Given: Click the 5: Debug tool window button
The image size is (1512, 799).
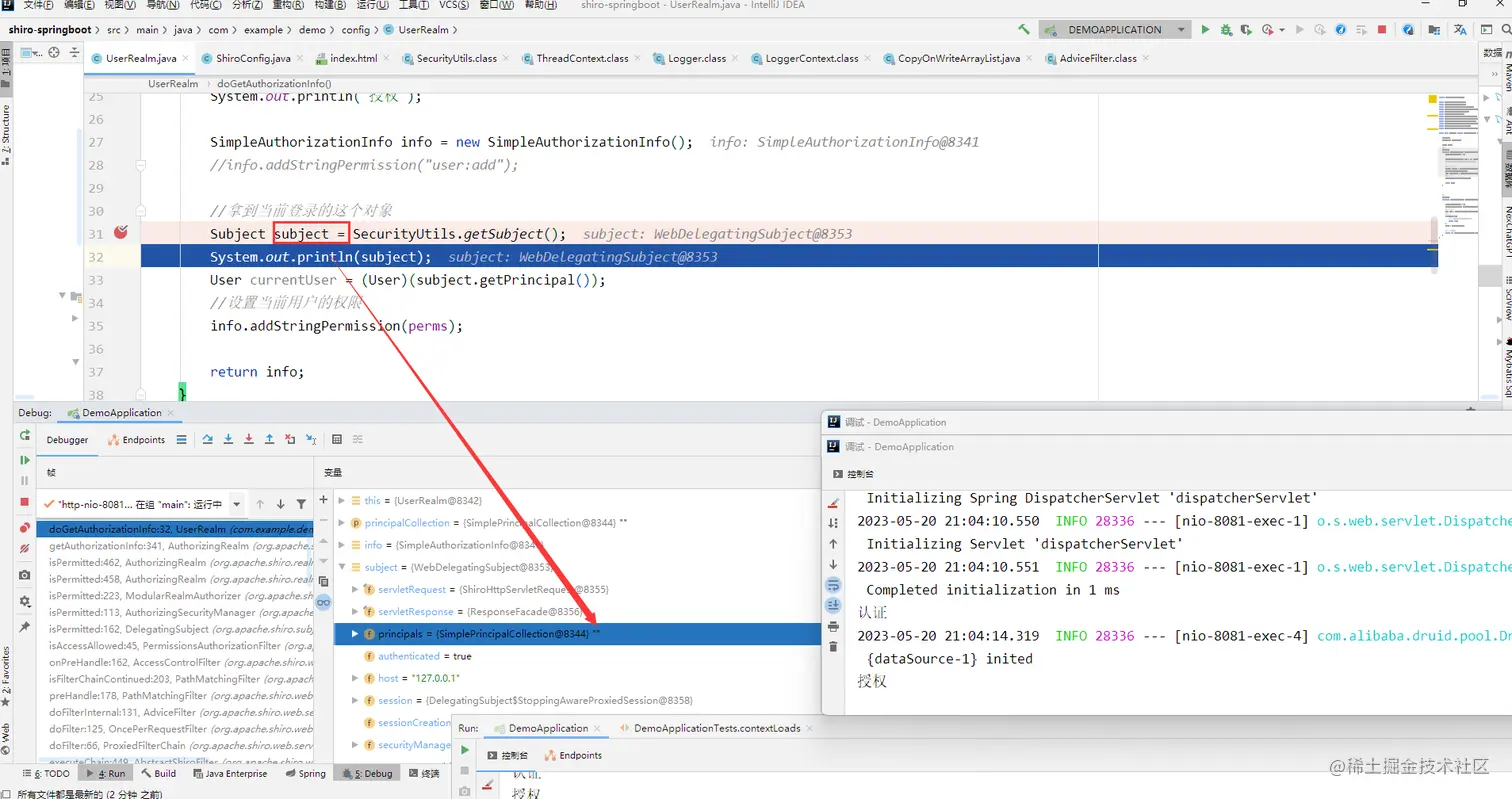Looking at the screenshot, I should click(x=367, y=773).
